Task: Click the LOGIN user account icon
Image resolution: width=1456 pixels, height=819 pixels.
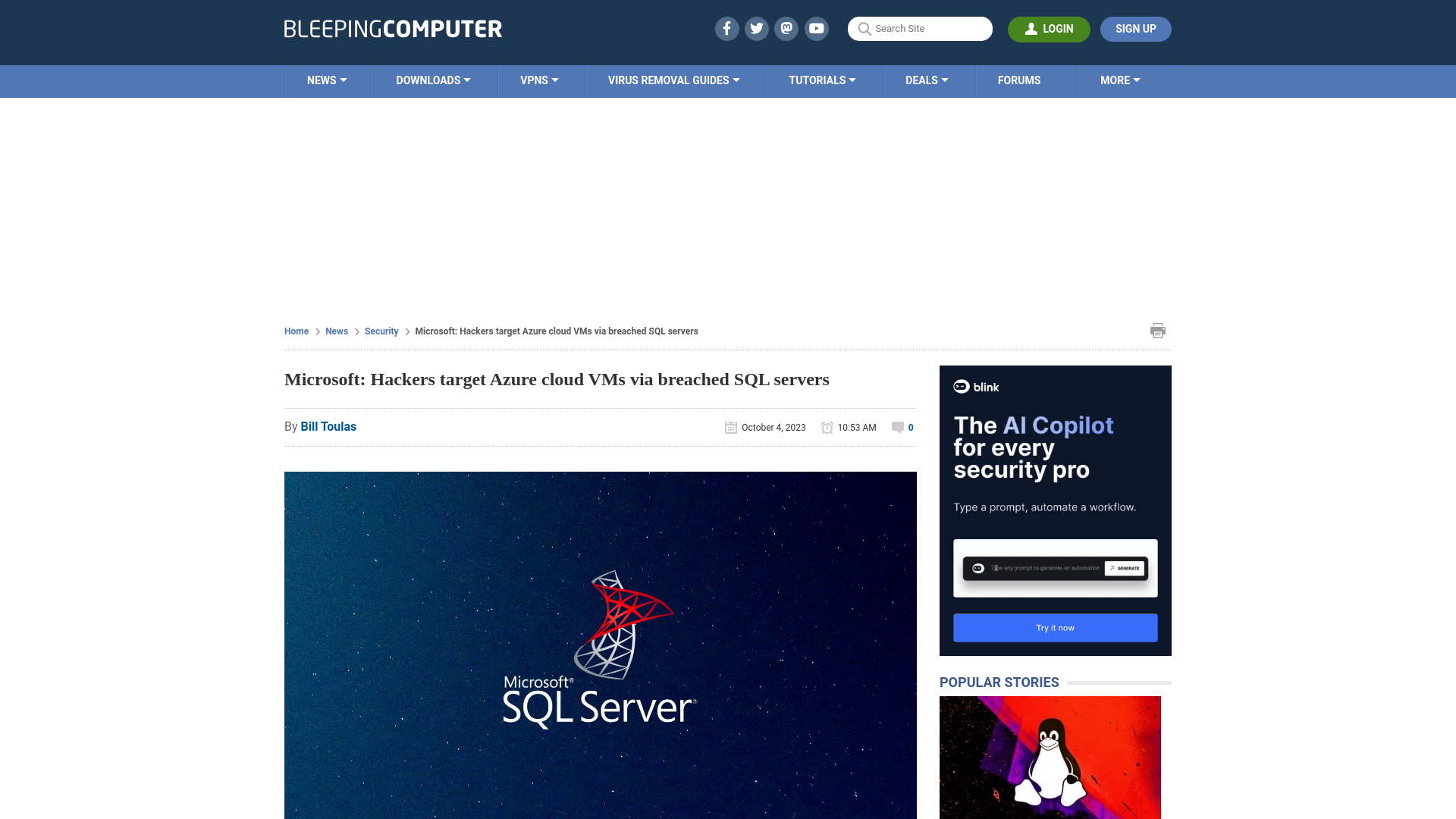Action: tap(1031, 29)
